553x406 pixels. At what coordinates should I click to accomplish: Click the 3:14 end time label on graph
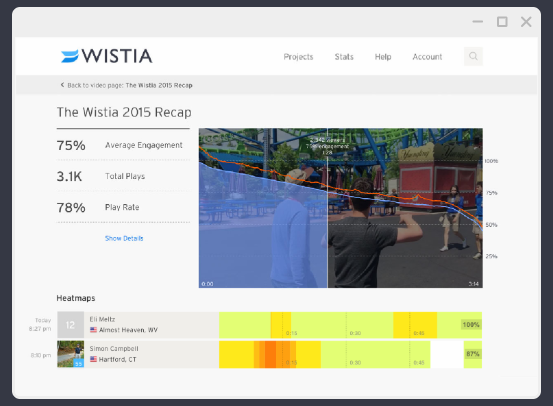(474, 284)
